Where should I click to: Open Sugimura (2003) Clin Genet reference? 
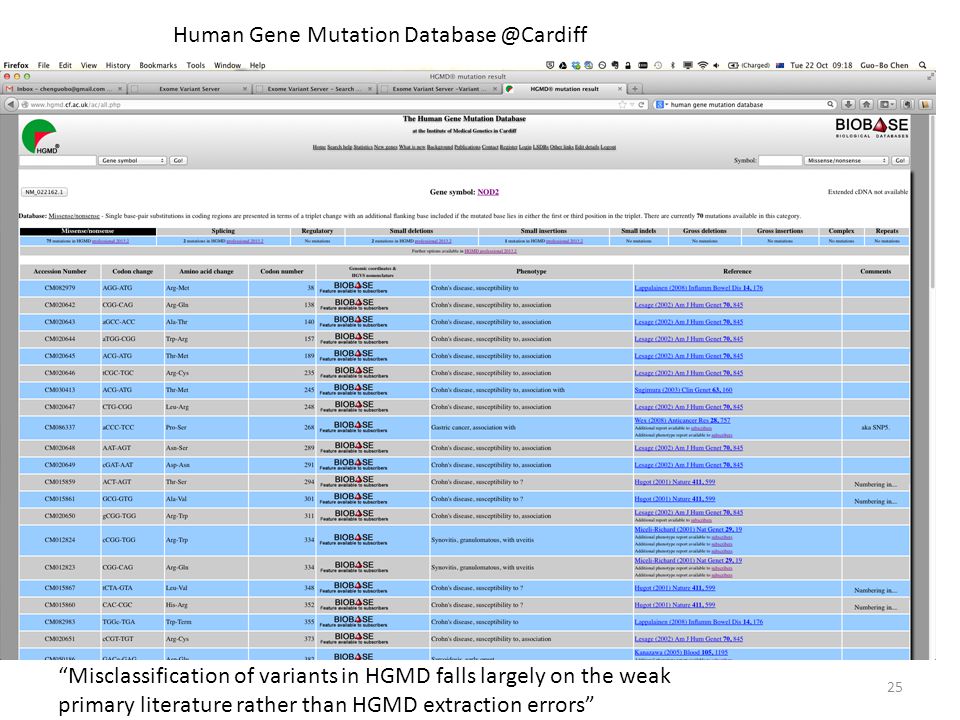coord(683,390)
